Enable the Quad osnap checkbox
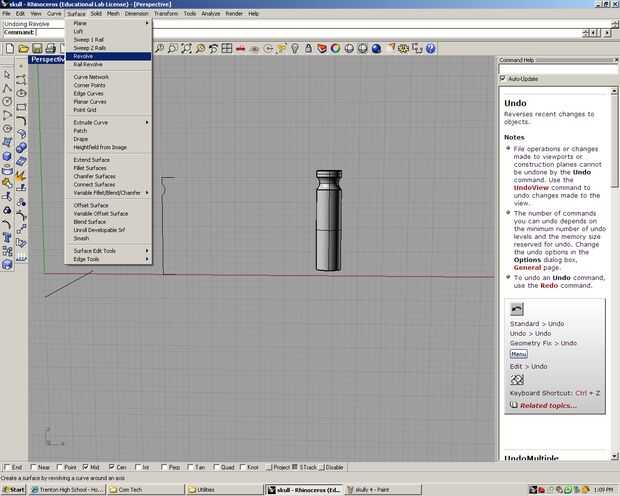Screen dimensions: 620x496 tap(216, 467)
